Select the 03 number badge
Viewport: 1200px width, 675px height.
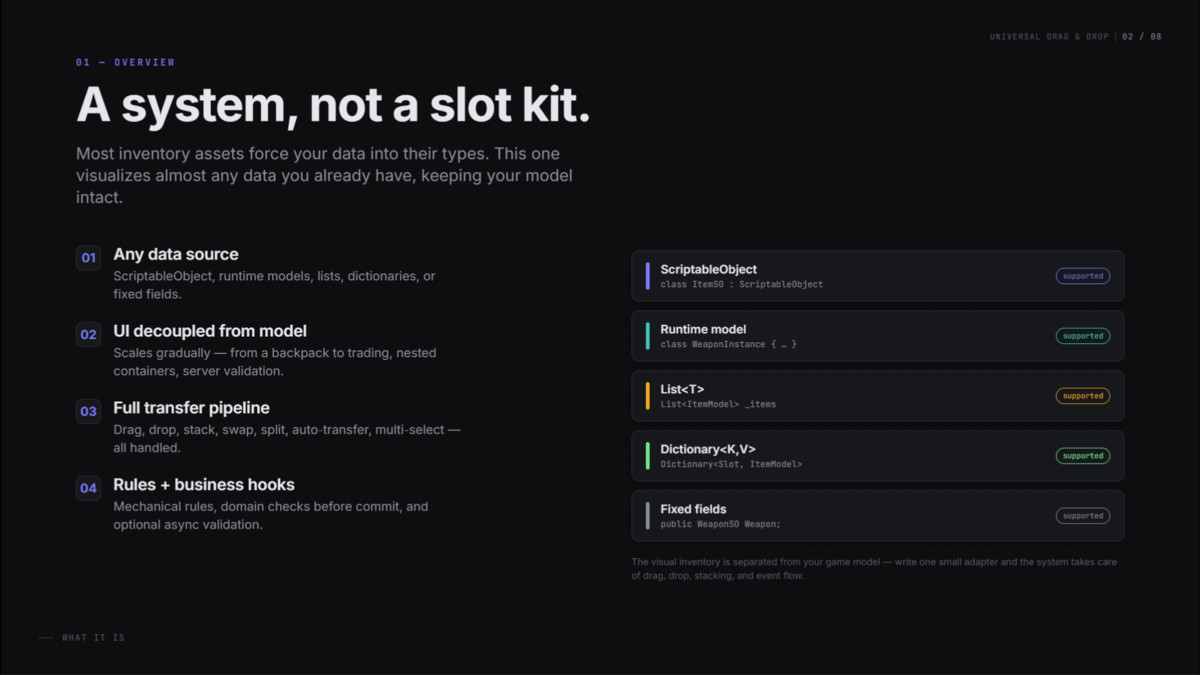pyautogui.click(x=89, y=411)
